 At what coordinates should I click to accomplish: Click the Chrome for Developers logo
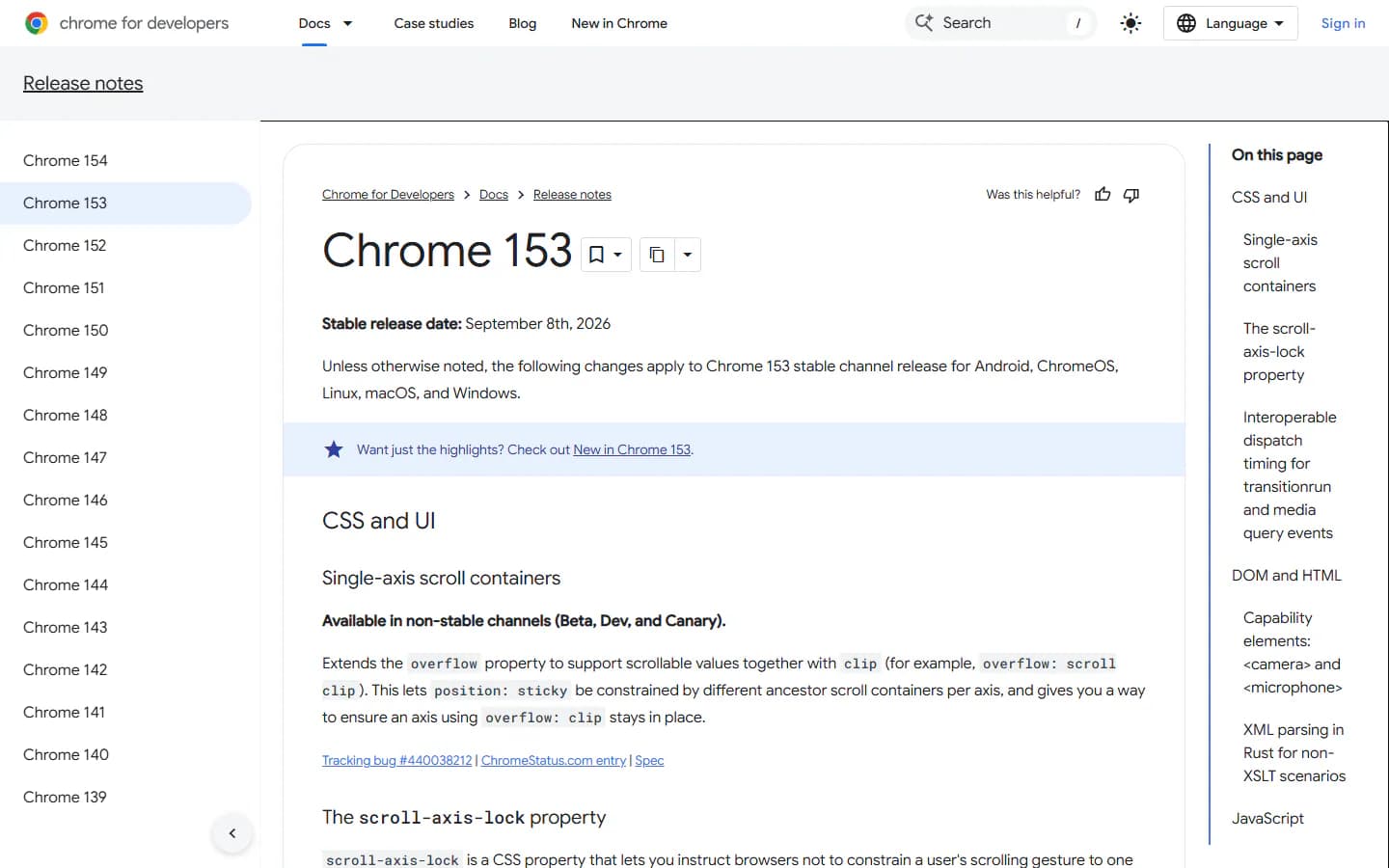(x=126, y=23)
